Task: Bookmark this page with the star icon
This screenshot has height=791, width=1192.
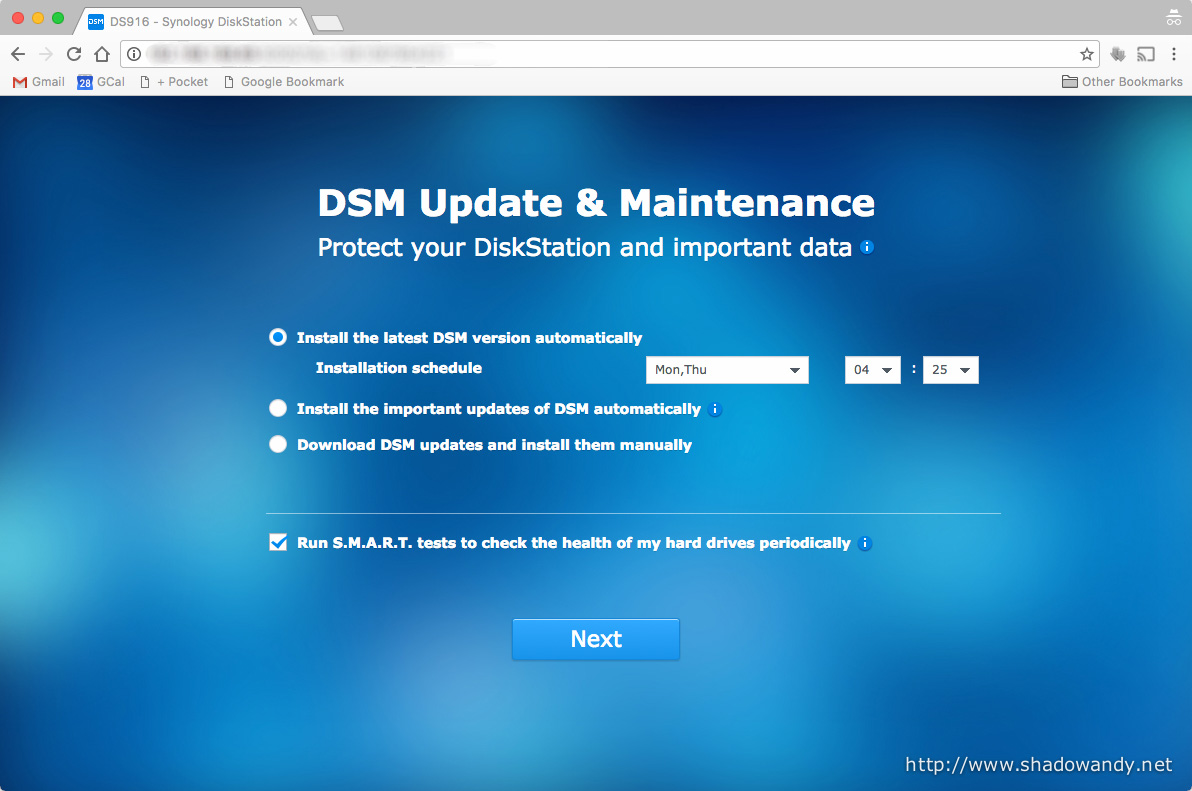Action: pyautogui.click(x=1087, y=54)
